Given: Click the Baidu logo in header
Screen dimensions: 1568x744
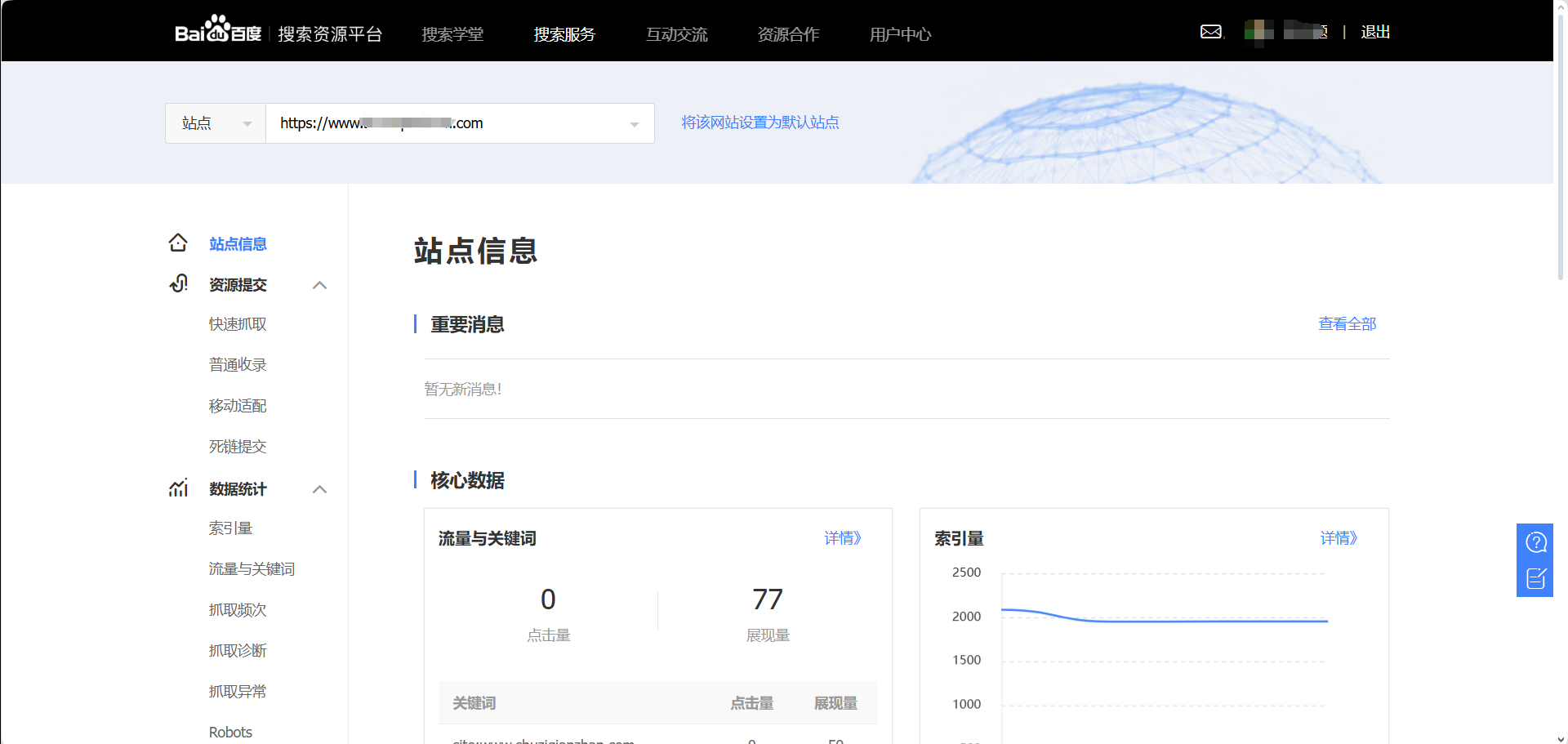Looking at the screenshot, I should pos(218,31).
